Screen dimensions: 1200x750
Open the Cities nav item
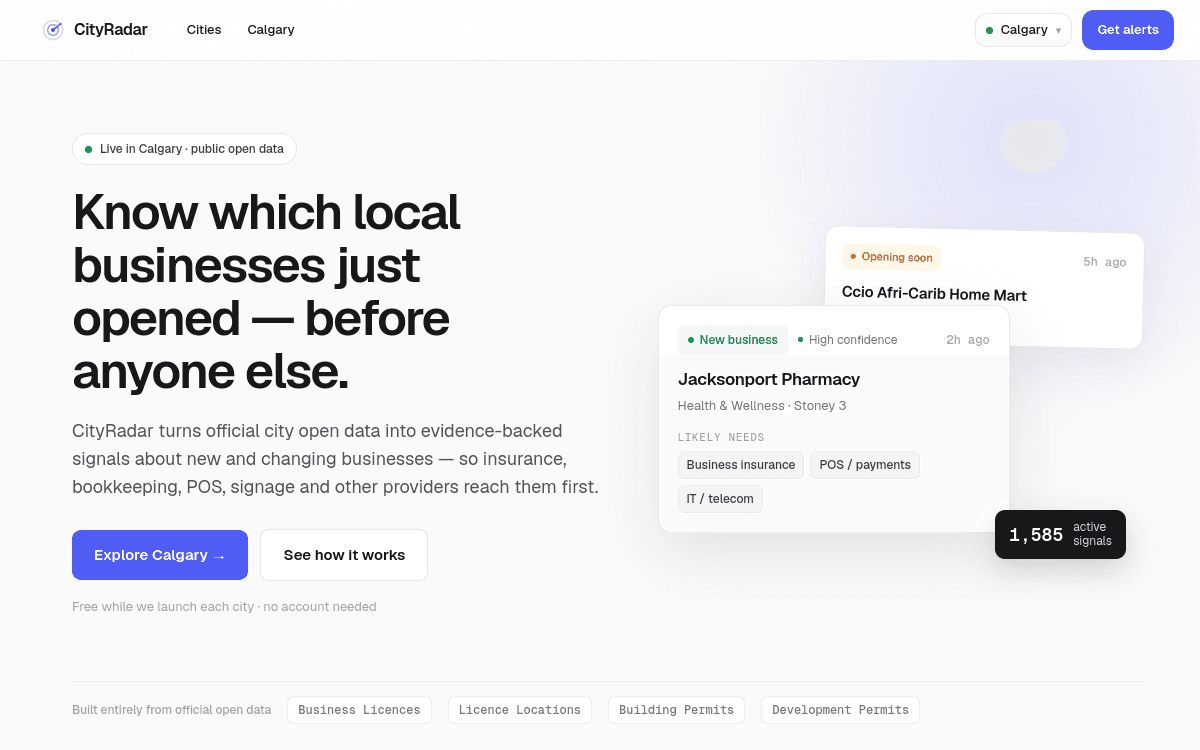204,30
